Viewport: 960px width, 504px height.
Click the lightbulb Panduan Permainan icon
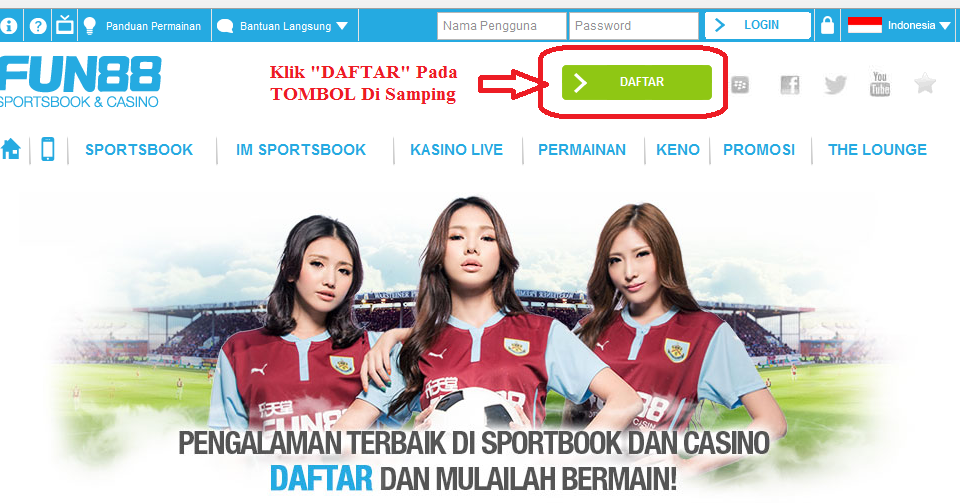(x=90, y=26)
